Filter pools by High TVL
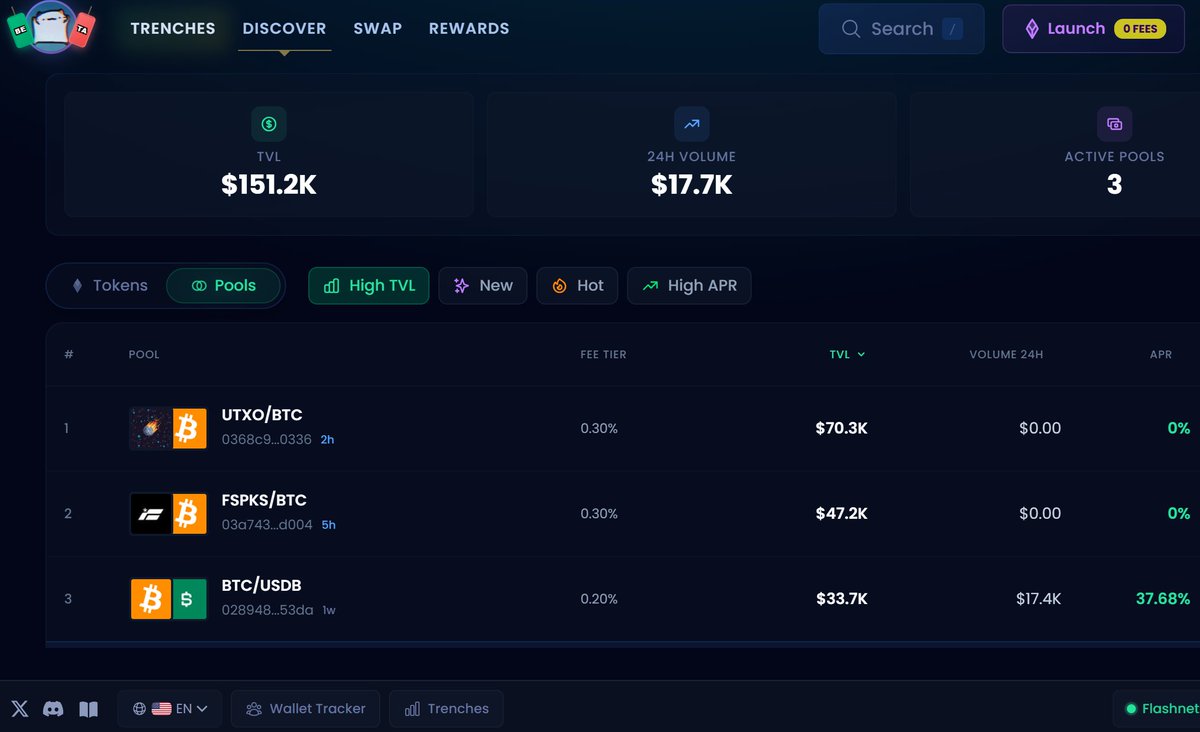The image size is (1200, 732). [369, 286]
